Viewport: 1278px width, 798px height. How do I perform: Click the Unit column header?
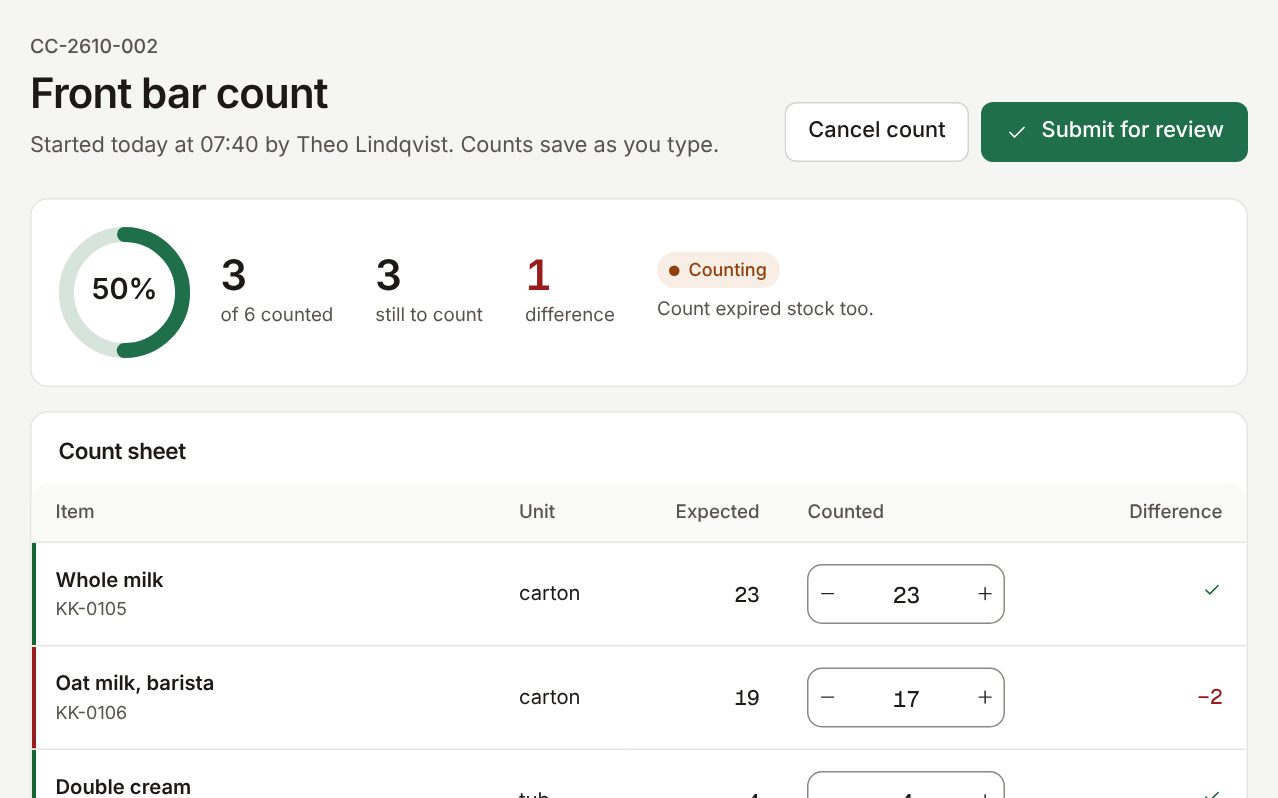point(537,511)
